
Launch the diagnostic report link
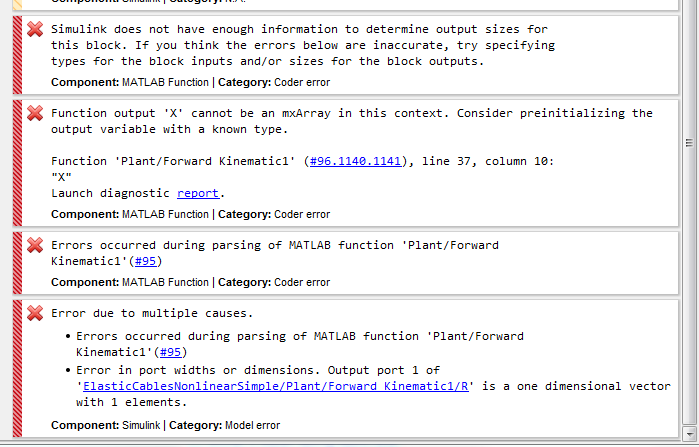point(197,193)
